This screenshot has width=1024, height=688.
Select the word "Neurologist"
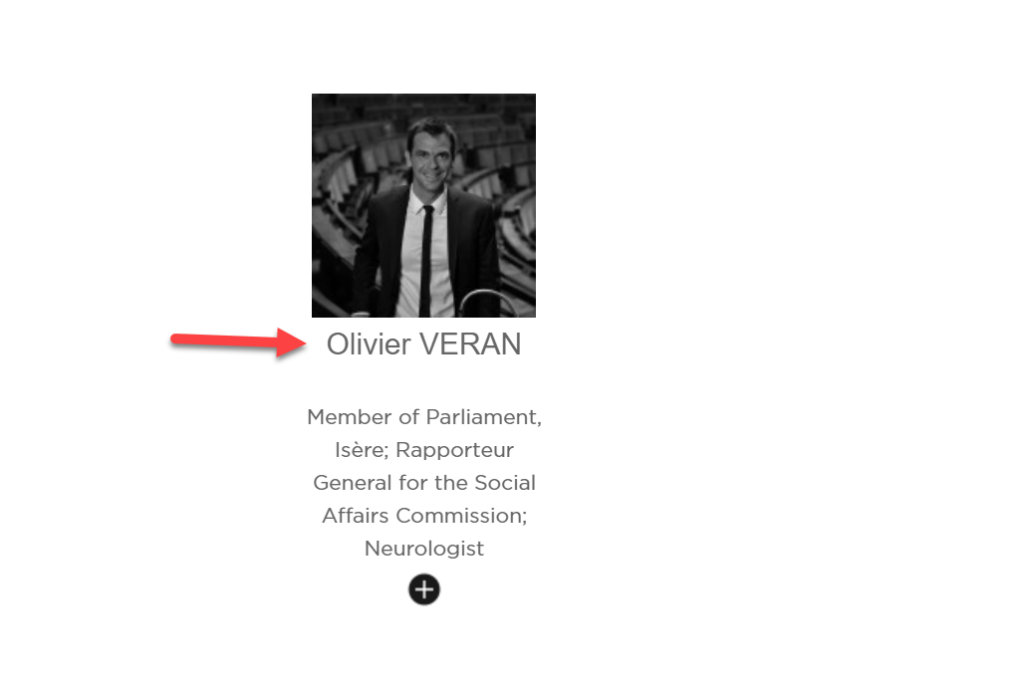tap(424, 548)
